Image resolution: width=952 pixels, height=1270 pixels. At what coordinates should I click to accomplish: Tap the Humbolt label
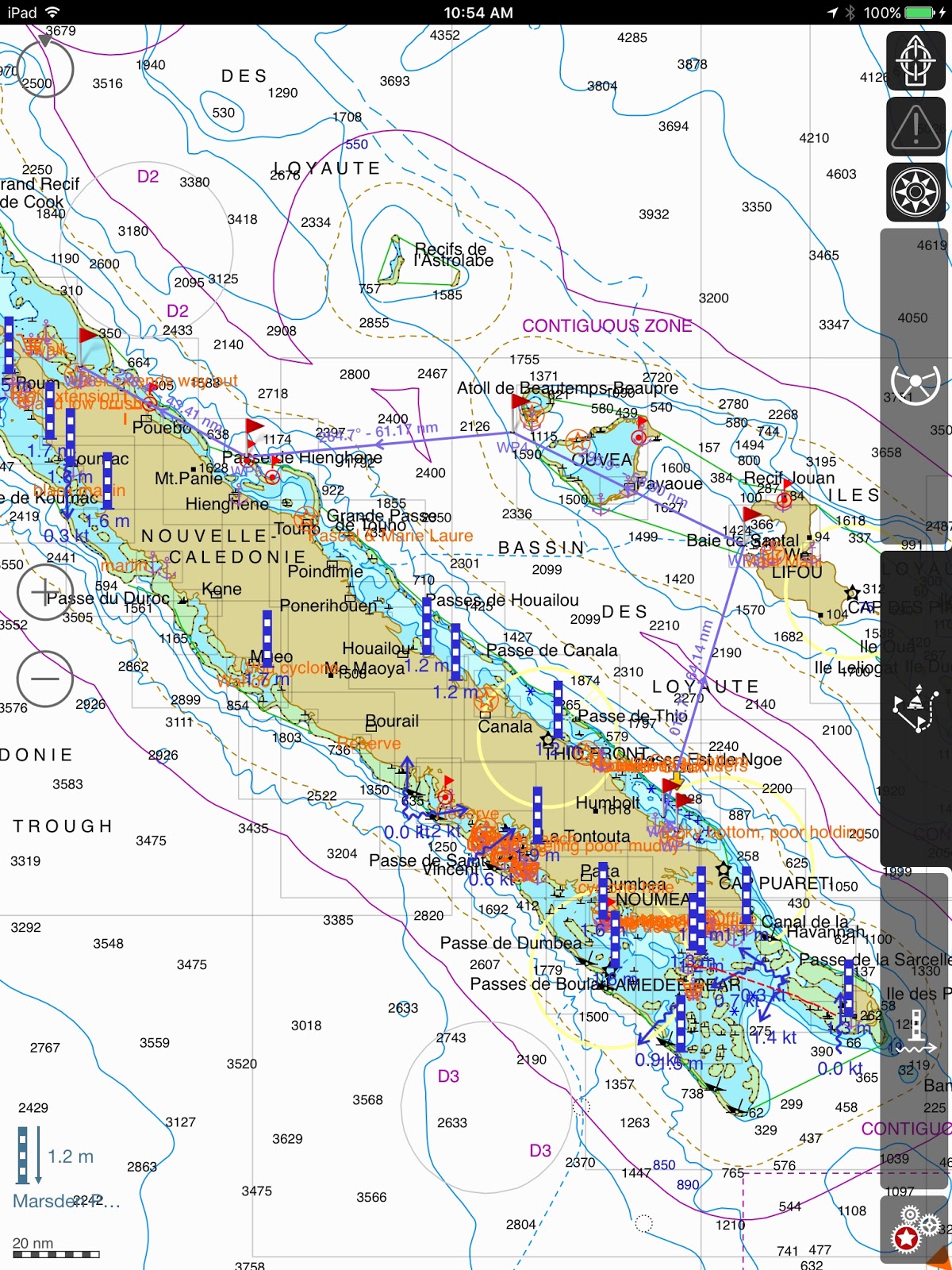(x=608, y=802)
